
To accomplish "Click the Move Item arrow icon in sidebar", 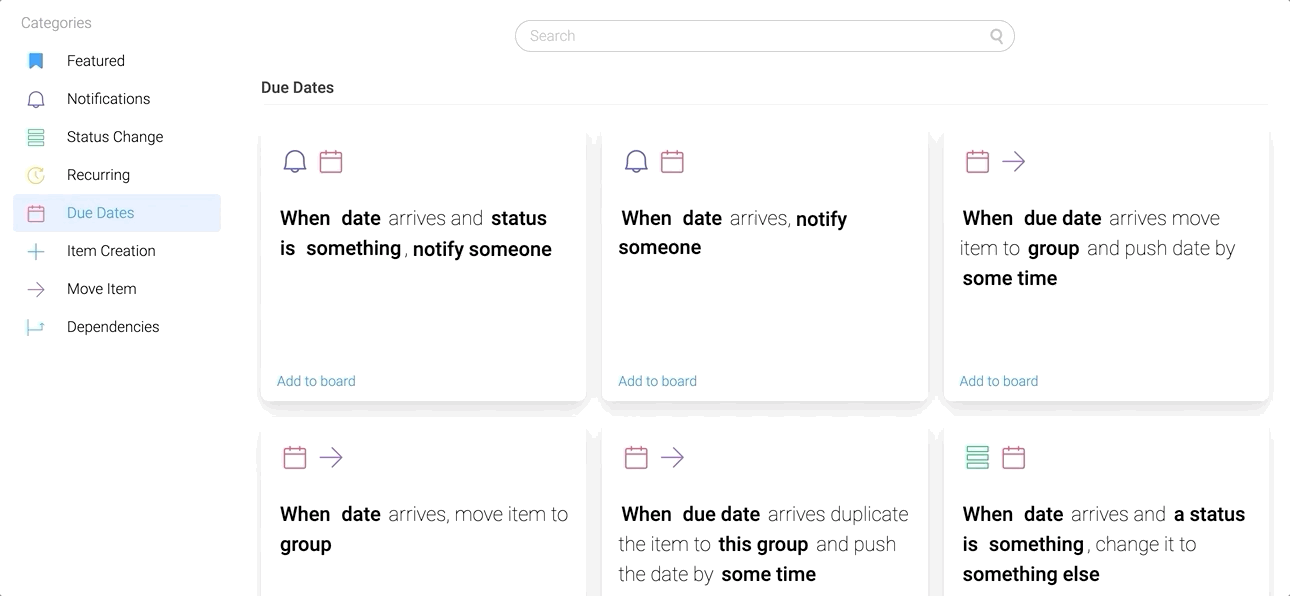I will tap(36, 289).
